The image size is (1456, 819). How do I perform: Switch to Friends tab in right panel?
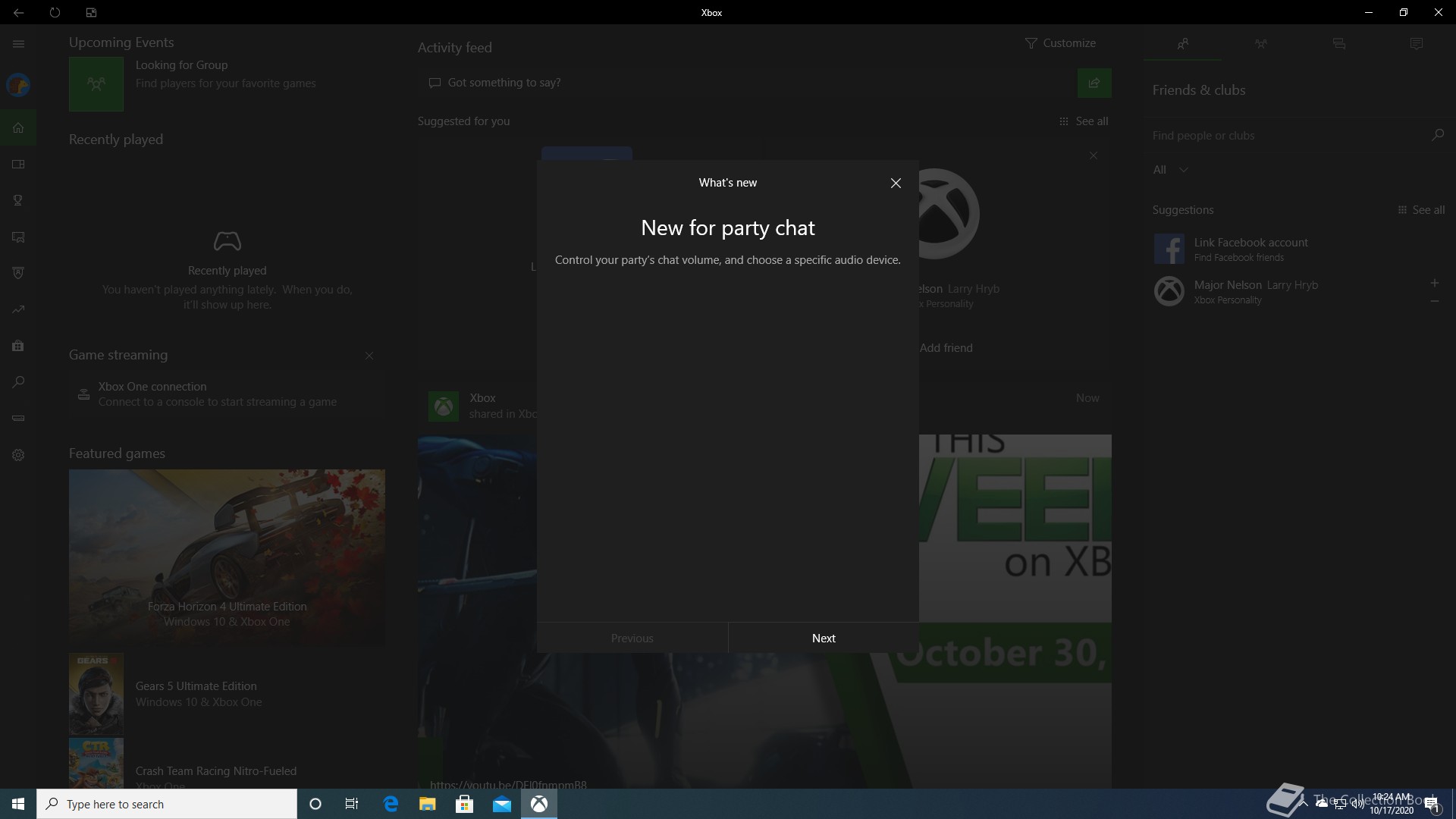pyautogui.click(x=1183, y=44)
